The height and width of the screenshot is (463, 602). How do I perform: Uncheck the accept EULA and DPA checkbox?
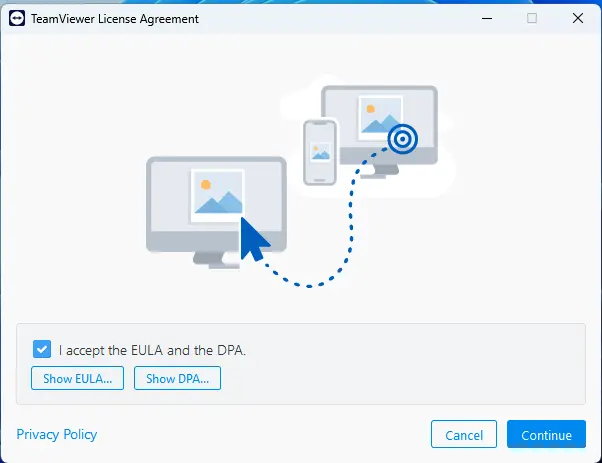42,349
